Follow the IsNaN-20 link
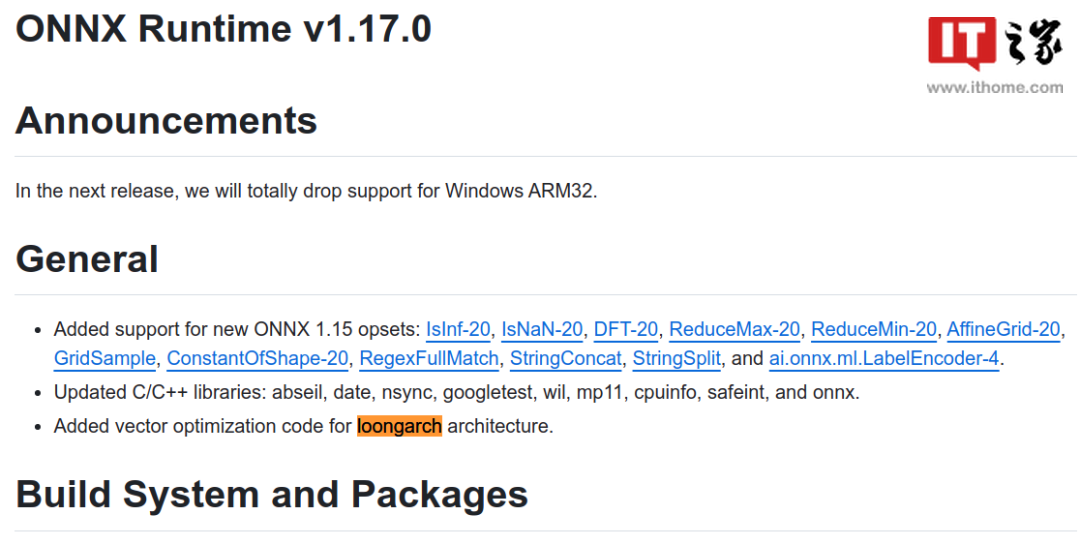This screenshot has height=545, width=1080. pyautogui.click(x=542, y=329)
